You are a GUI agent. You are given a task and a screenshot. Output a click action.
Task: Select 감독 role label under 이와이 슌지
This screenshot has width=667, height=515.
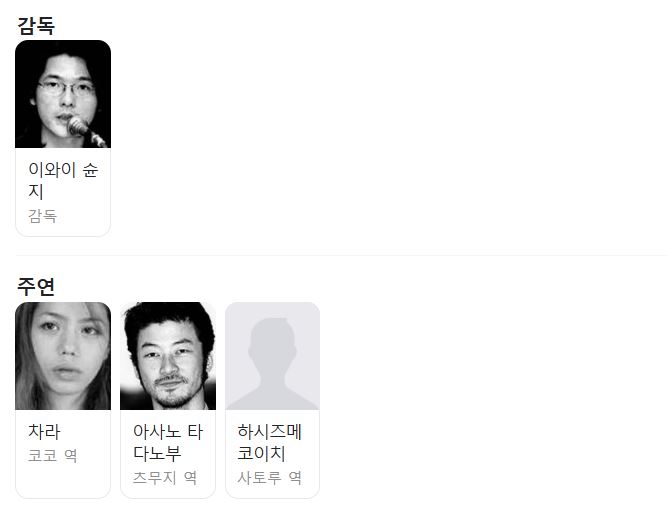click(42, 216)
